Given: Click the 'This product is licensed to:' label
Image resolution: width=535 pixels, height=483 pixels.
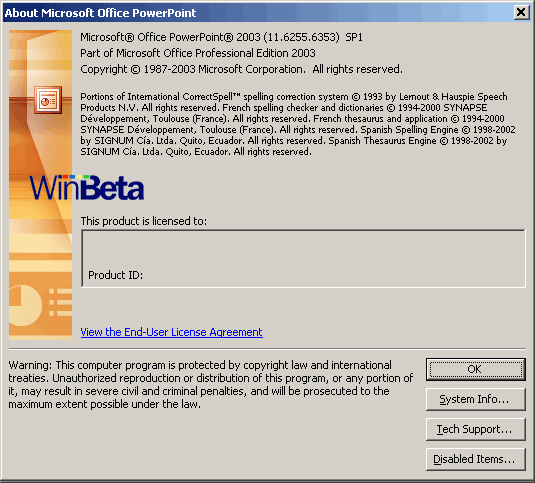Looking at the screenshot, I should pos(144,221).
